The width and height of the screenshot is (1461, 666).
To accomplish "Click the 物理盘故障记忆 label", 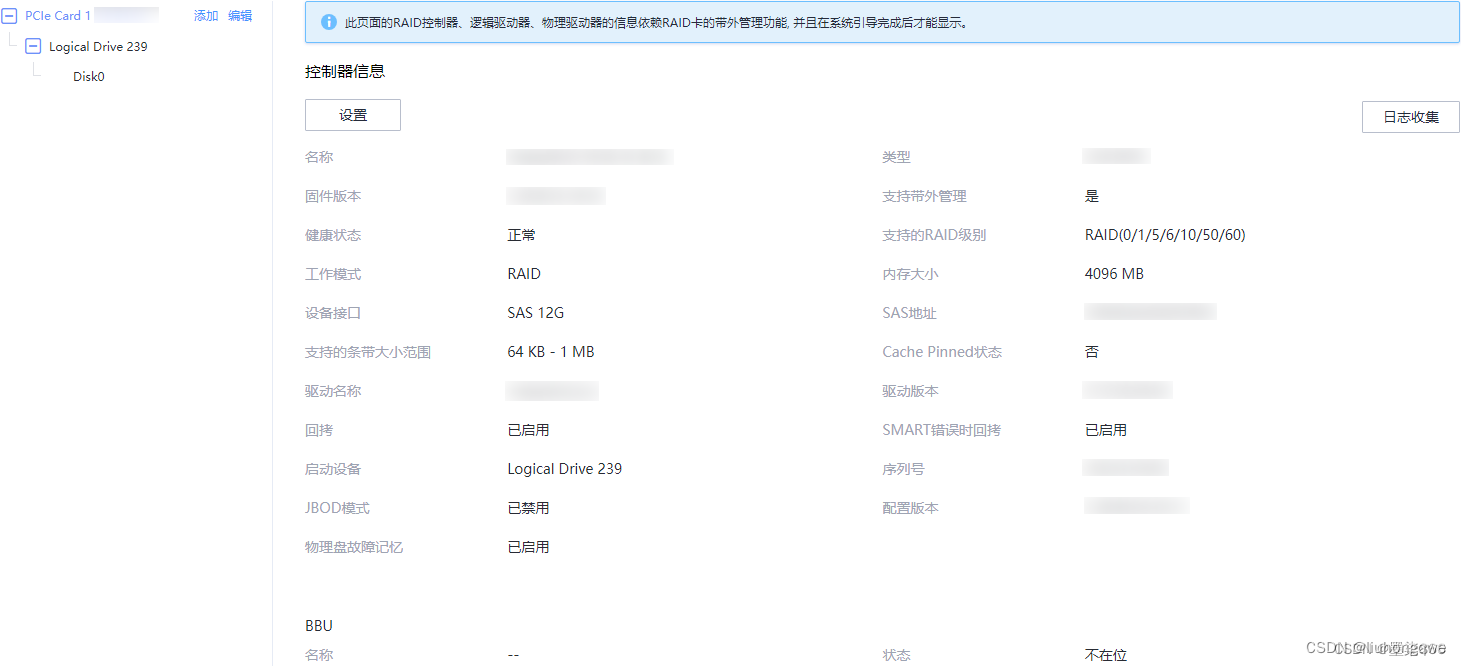I will (354, 547).
